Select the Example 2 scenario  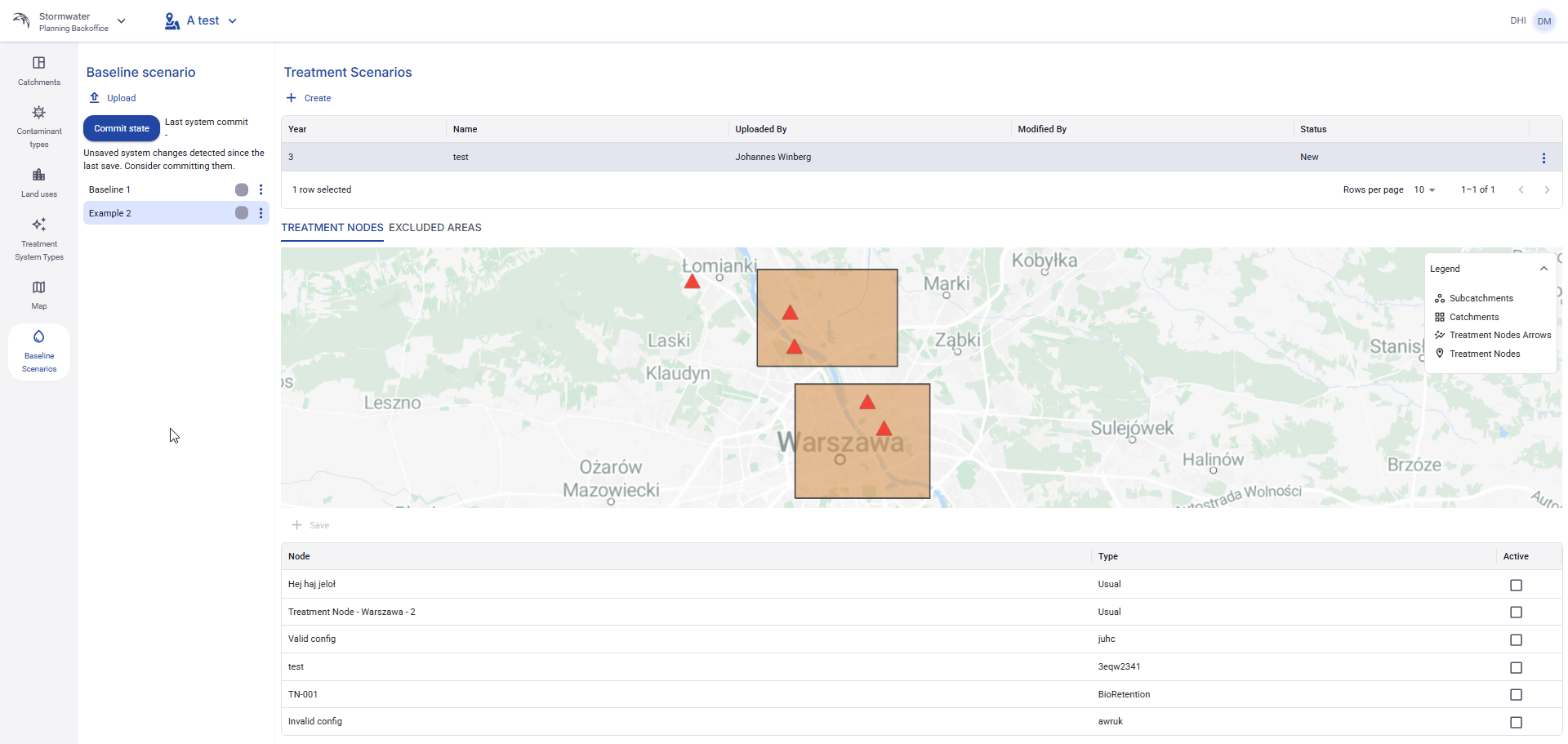click(x=176, y=213)
